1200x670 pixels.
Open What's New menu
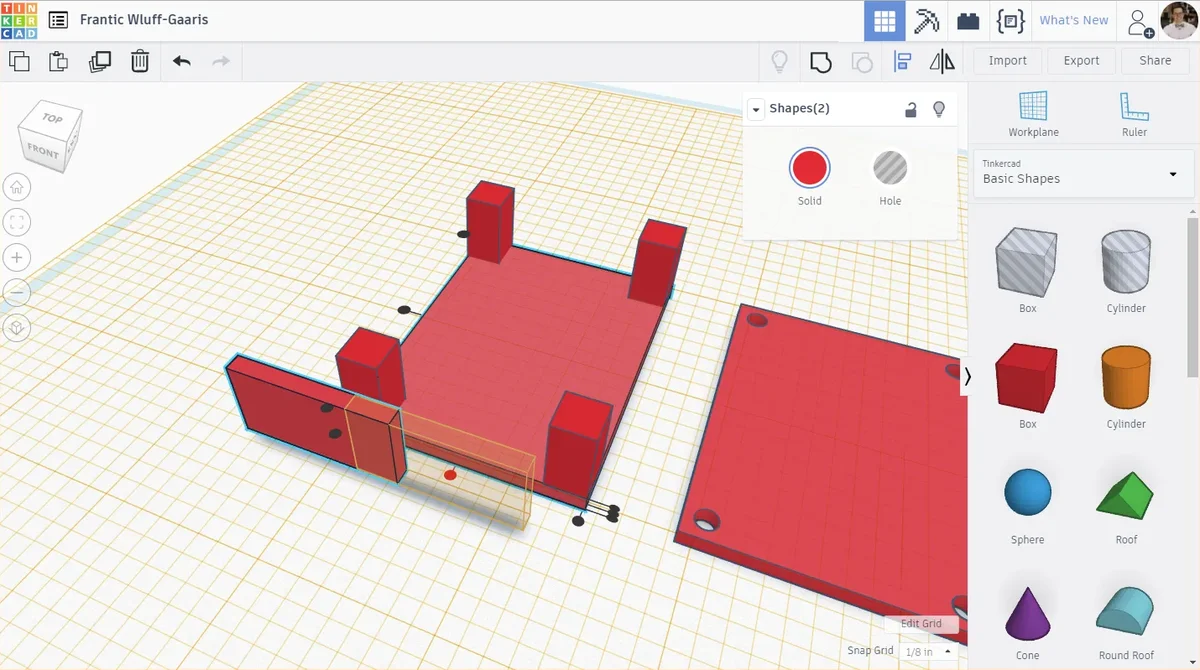point(1074,21)
